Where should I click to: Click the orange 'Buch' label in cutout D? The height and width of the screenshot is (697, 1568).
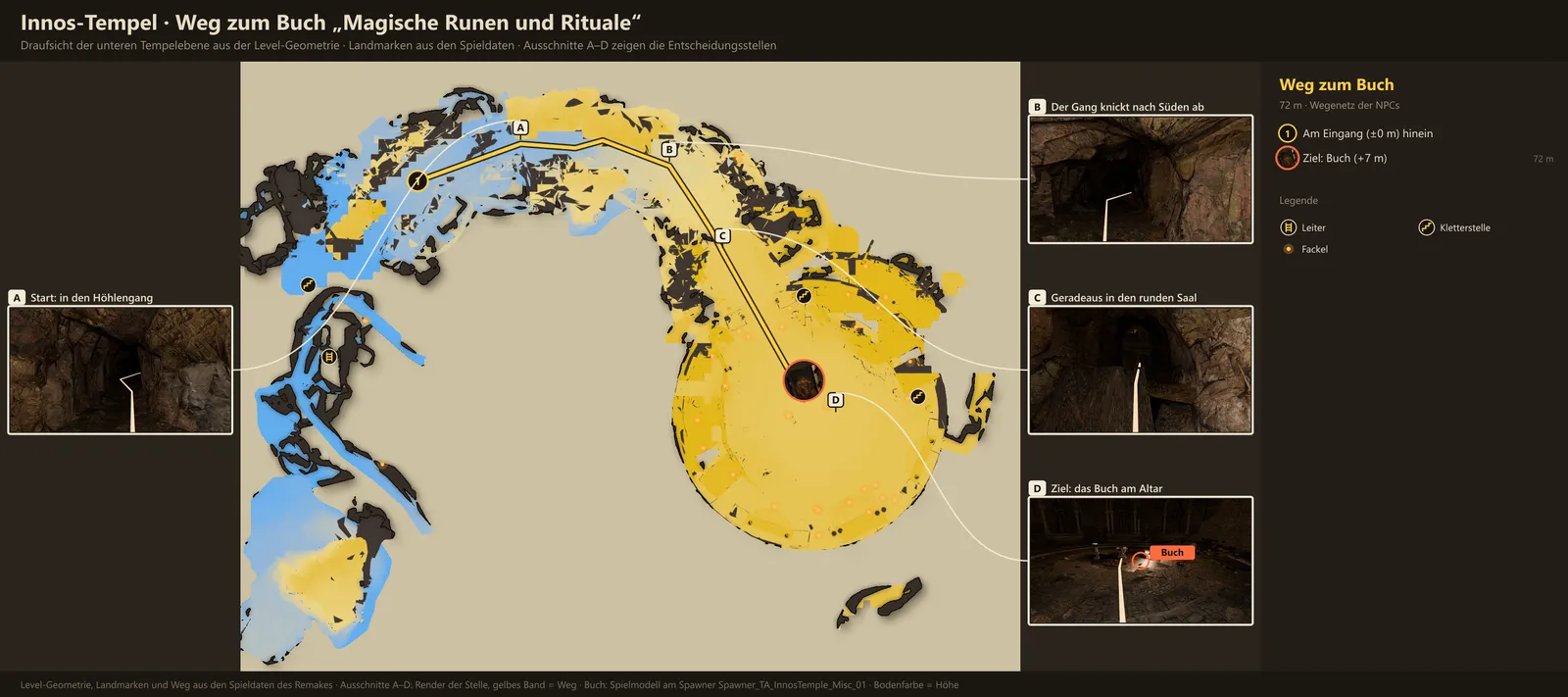[x=1172, y=553]
